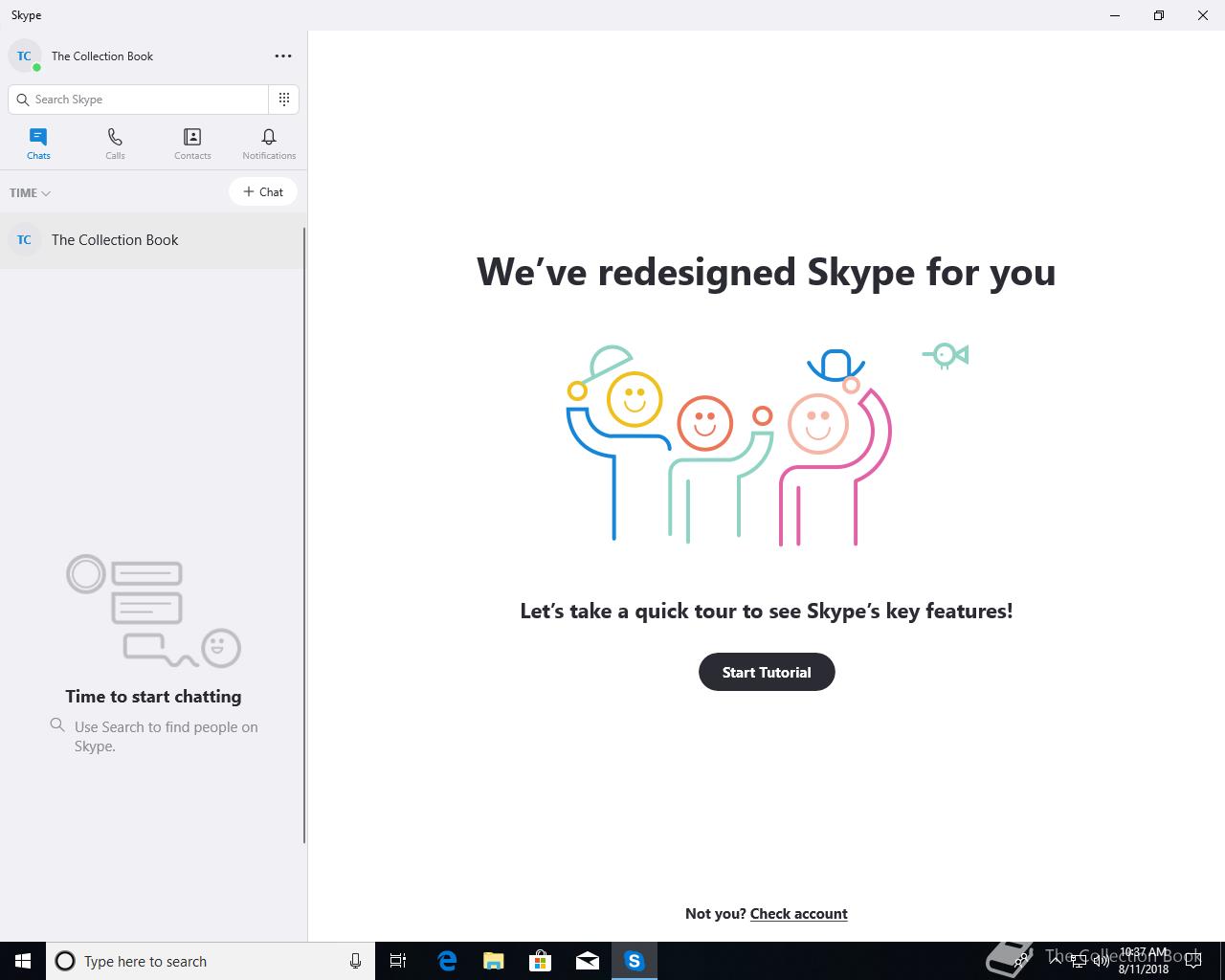Select the Skype taskbar icon
The height and width of the screenshot is (980, 1225).
coord(635,961)
